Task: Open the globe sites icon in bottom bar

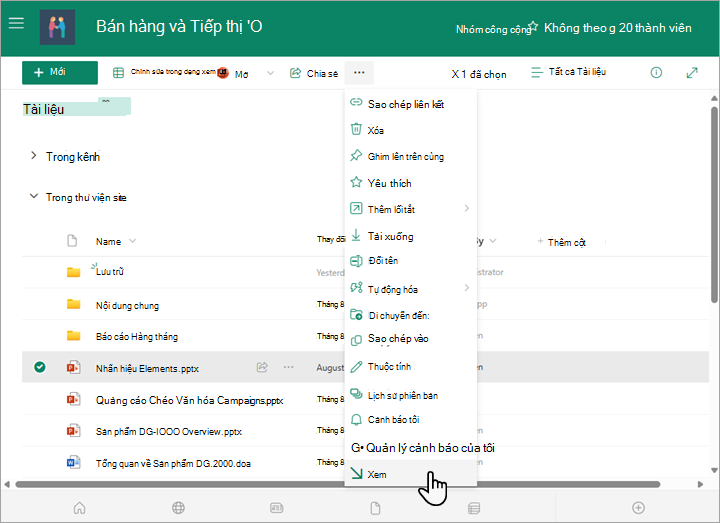Action: pyautogui.click(x=178, y=507)
